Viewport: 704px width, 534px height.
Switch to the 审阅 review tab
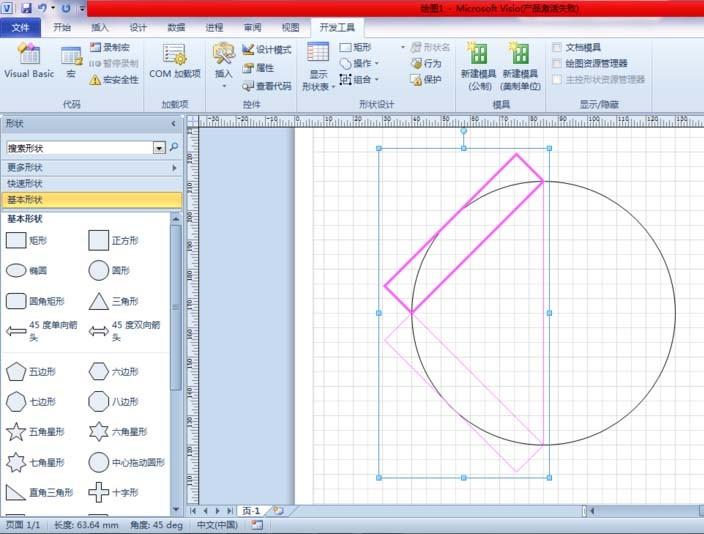pyautogui.click(x=252, y=27)
